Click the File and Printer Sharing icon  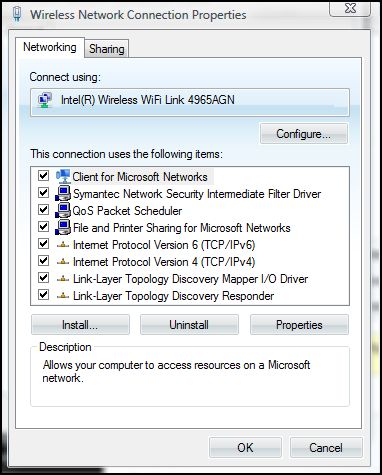tap(63, 227)
